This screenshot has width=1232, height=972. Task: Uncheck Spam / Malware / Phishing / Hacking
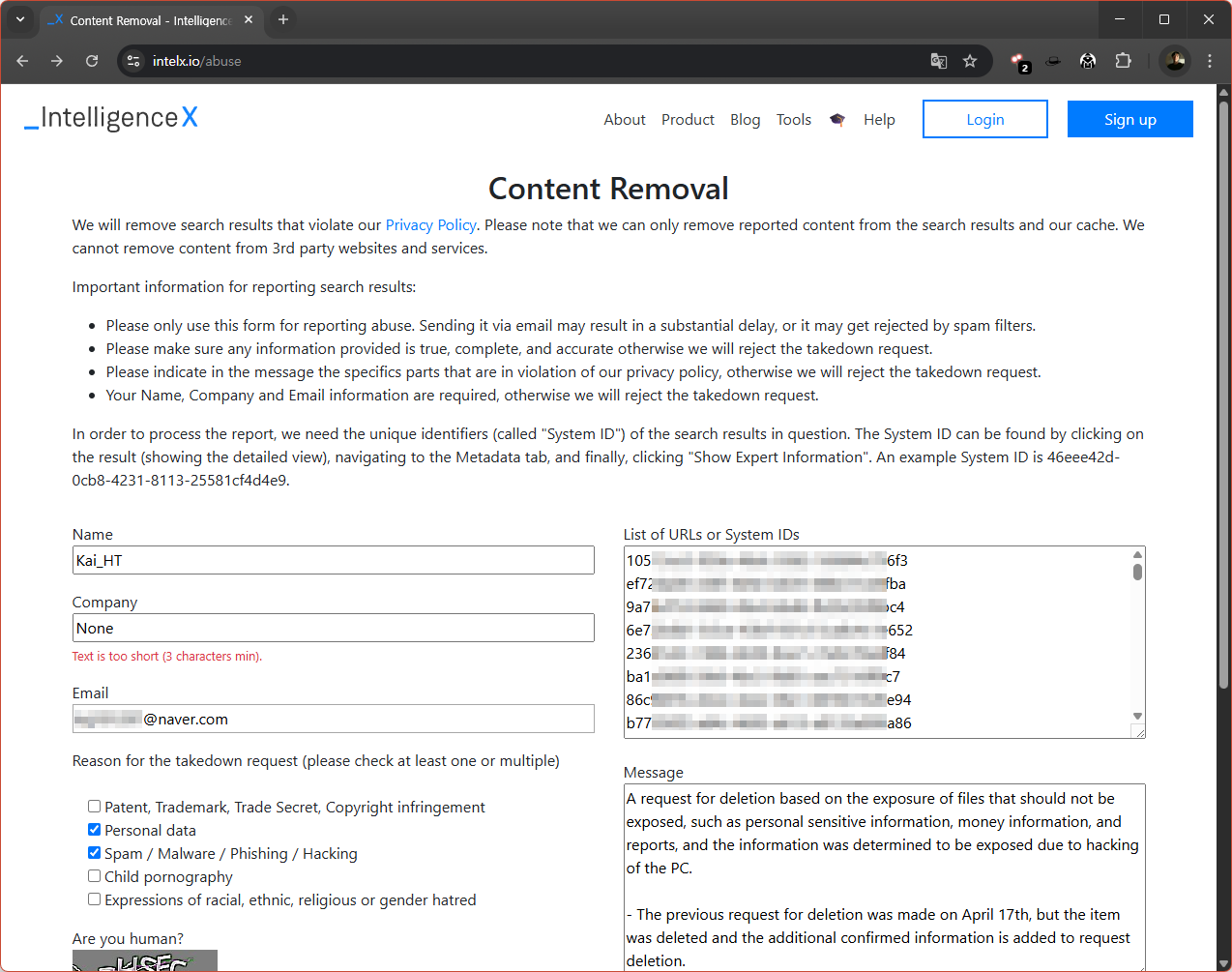coord(95,853)
